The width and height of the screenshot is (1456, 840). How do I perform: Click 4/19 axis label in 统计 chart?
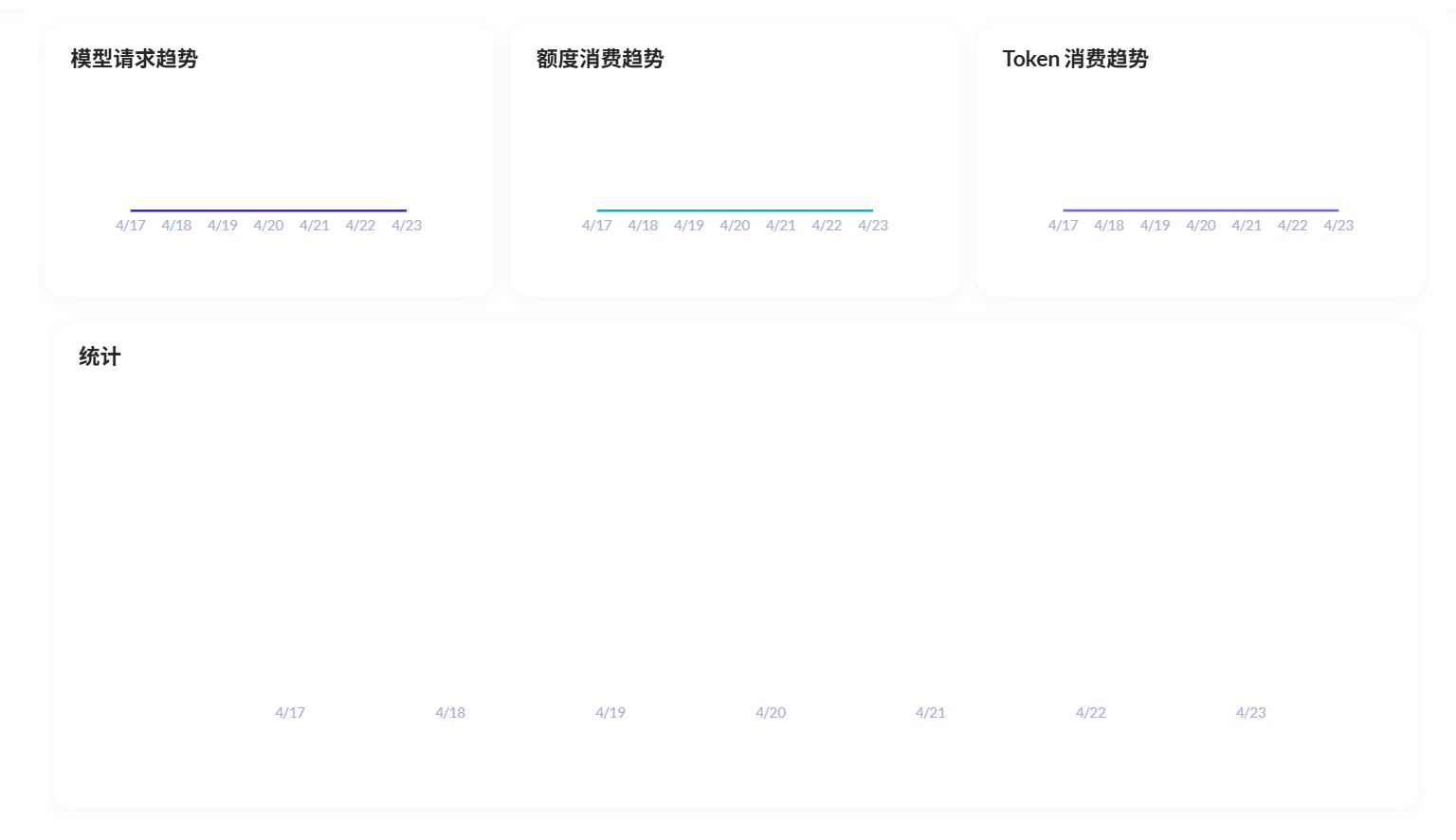(x=610, y=713)
